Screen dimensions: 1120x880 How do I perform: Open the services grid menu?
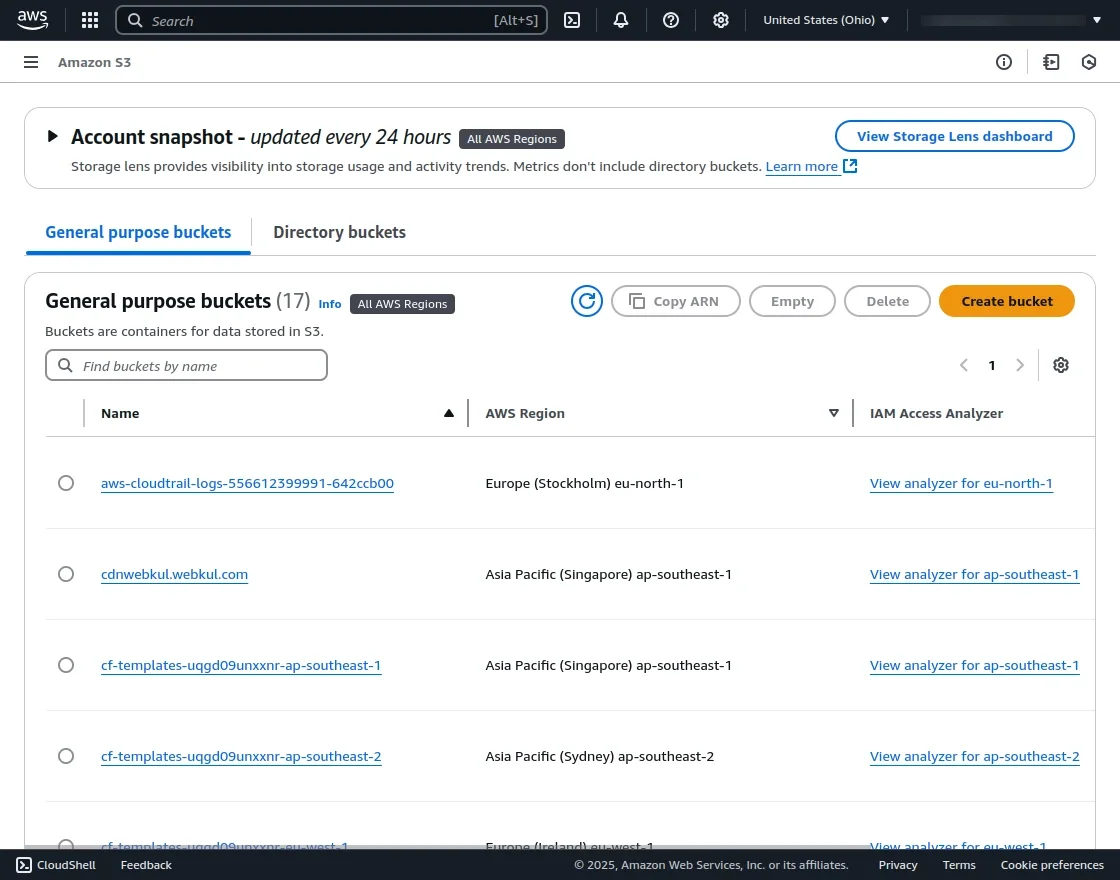(x=90, y=20)
